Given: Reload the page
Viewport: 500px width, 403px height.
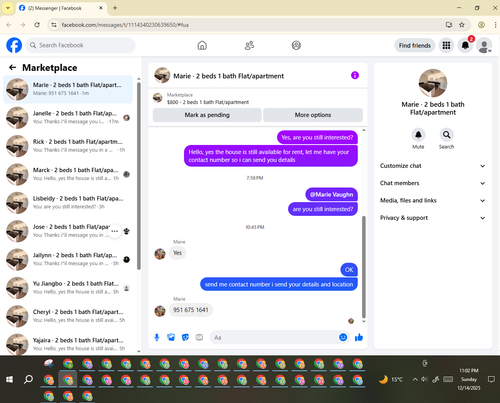Looking at the screenshot, I should click(37, 25).
